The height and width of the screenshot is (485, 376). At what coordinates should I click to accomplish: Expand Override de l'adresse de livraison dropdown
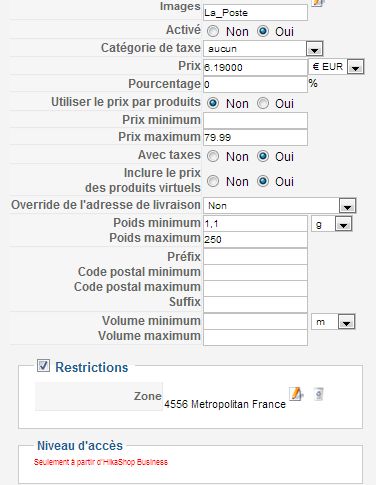click(347, 206)
